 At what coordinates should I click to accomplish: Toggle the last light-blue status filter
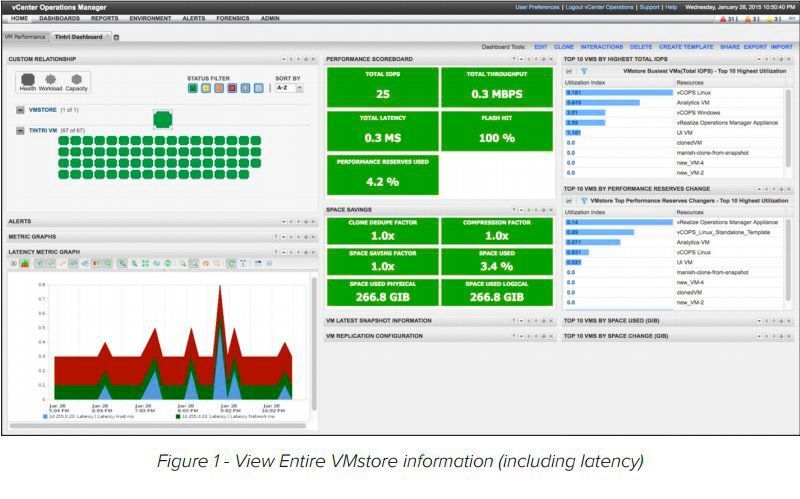click(259, 88)
